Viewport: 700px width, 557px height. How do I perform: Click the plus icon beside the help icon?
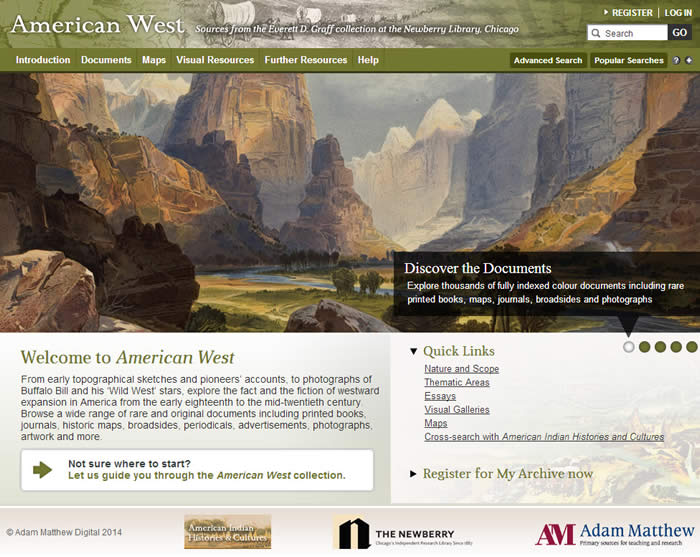pos(689,60)
